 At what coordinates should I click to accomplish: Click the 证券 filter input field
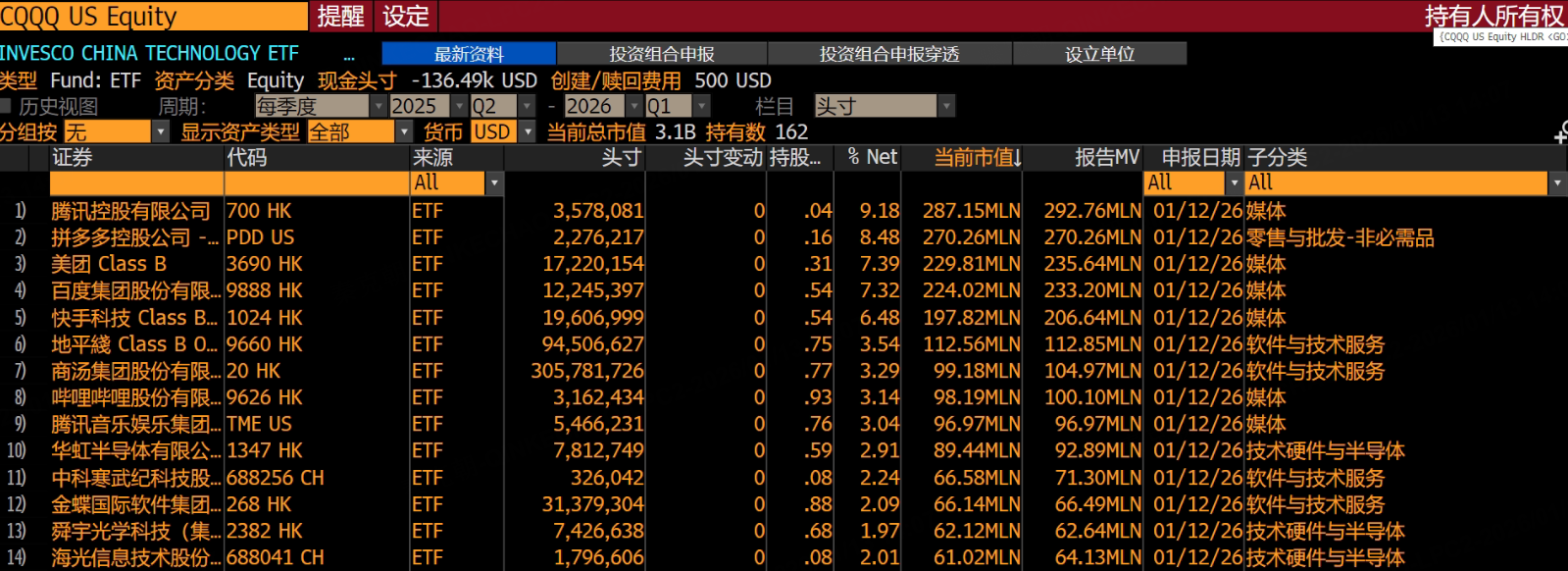tap(136, 182)
